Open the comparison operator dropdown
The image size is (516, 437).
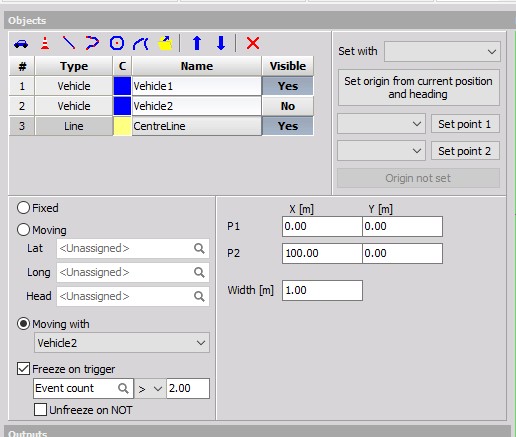pos(150,389)
